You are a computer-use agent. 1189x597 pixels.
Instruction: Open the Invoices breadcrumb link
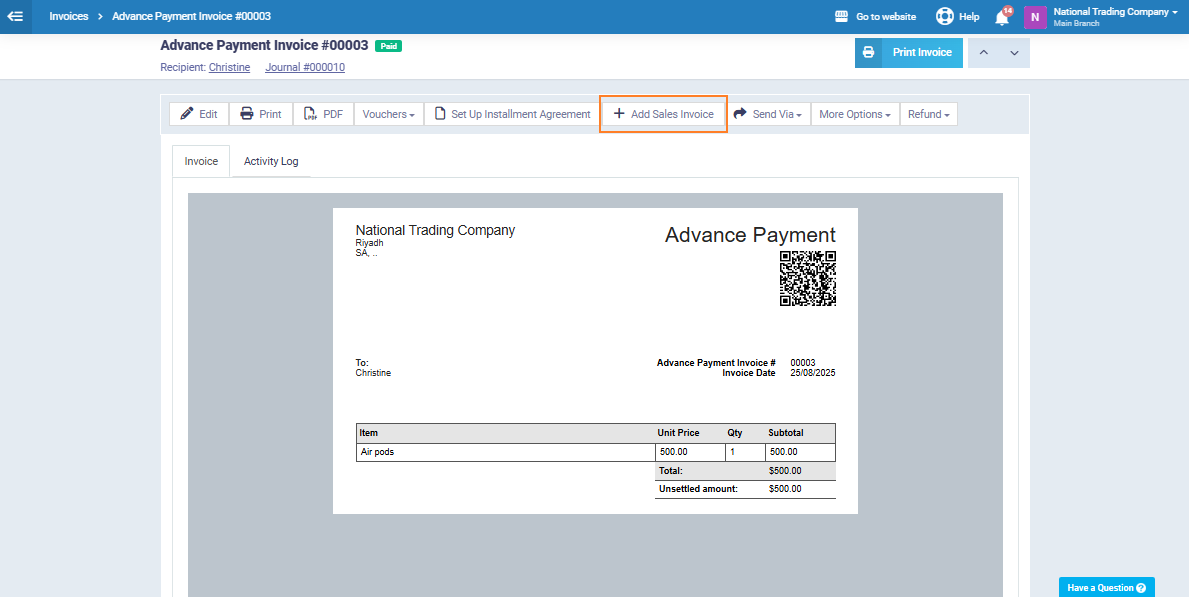click(x=69, y=16)
